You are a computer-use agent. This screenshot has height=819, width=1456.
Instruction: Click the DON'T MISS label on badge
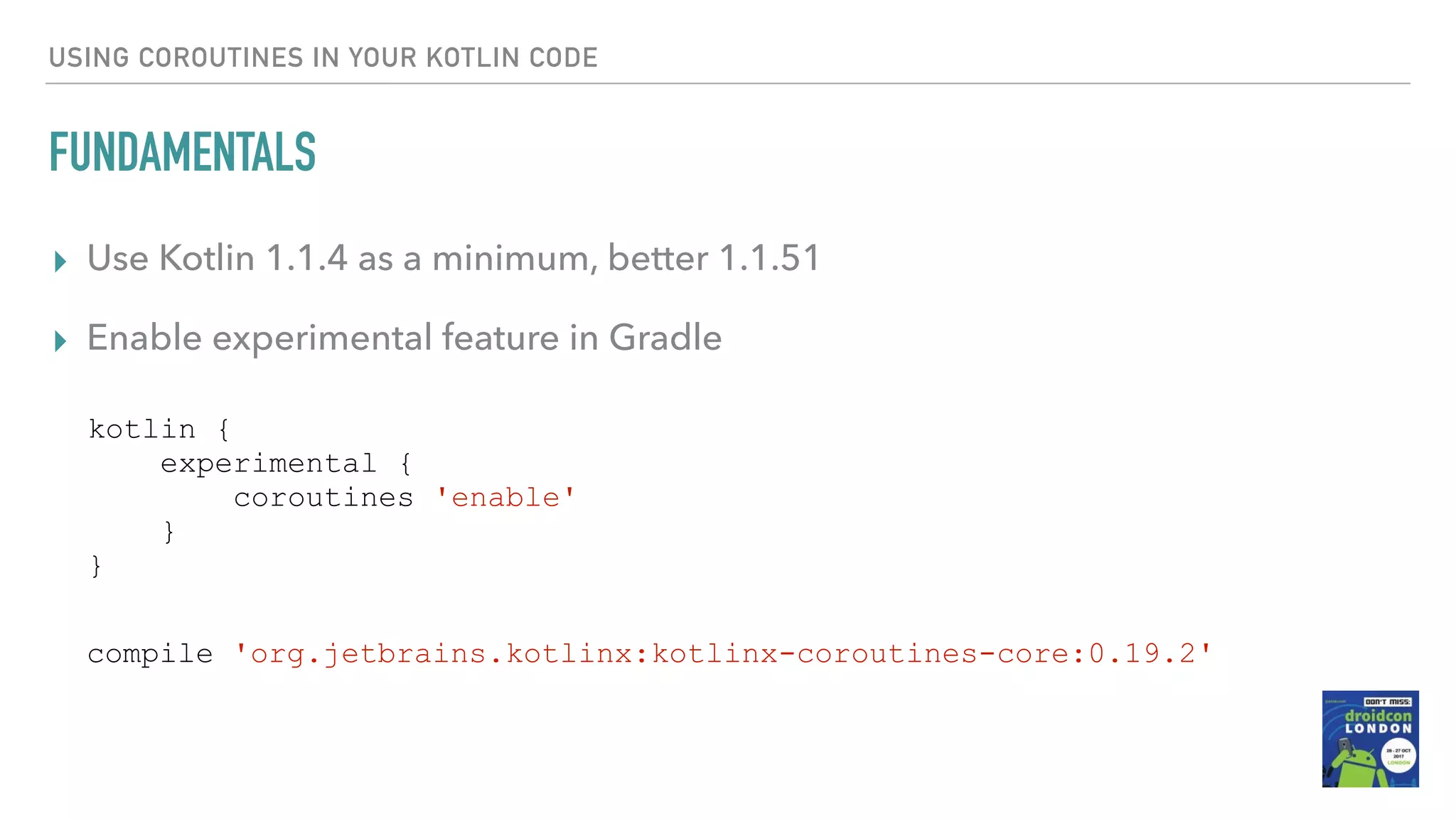[x=1387, y=702]
